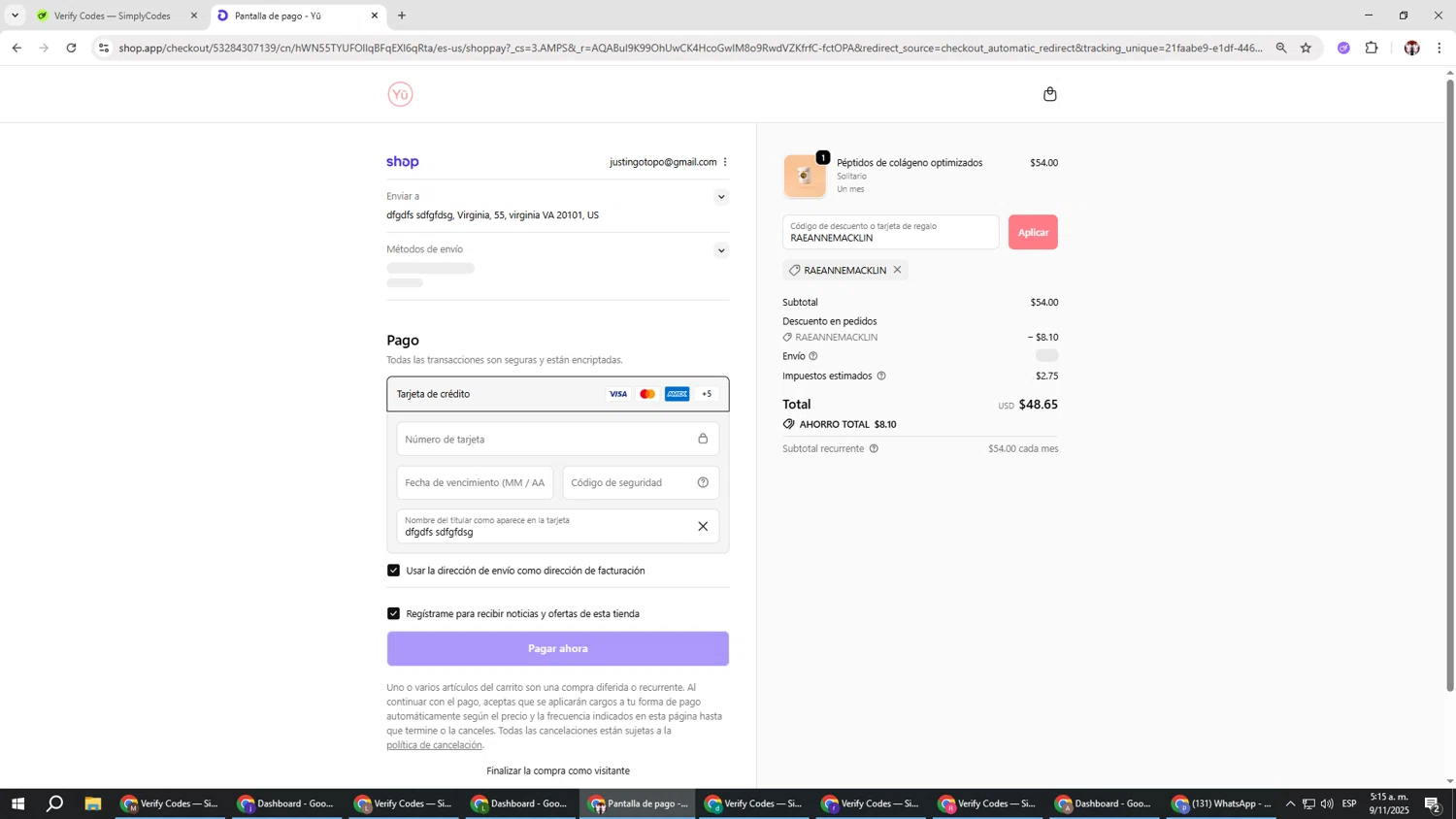Switch to Verify Codes — SimplyCodes tab
Viewport: 1456px width, 819px height.
113,16
